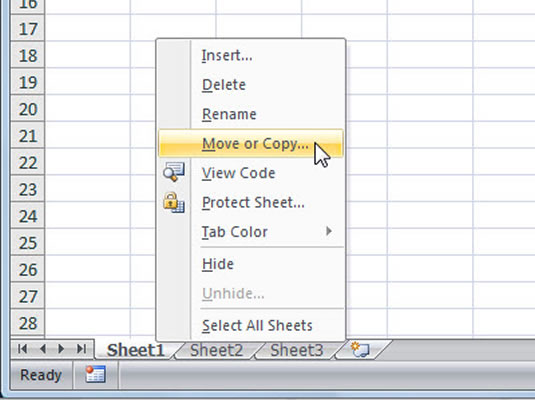Go to previous sheet navigation arrow

(x=43, y=348)
